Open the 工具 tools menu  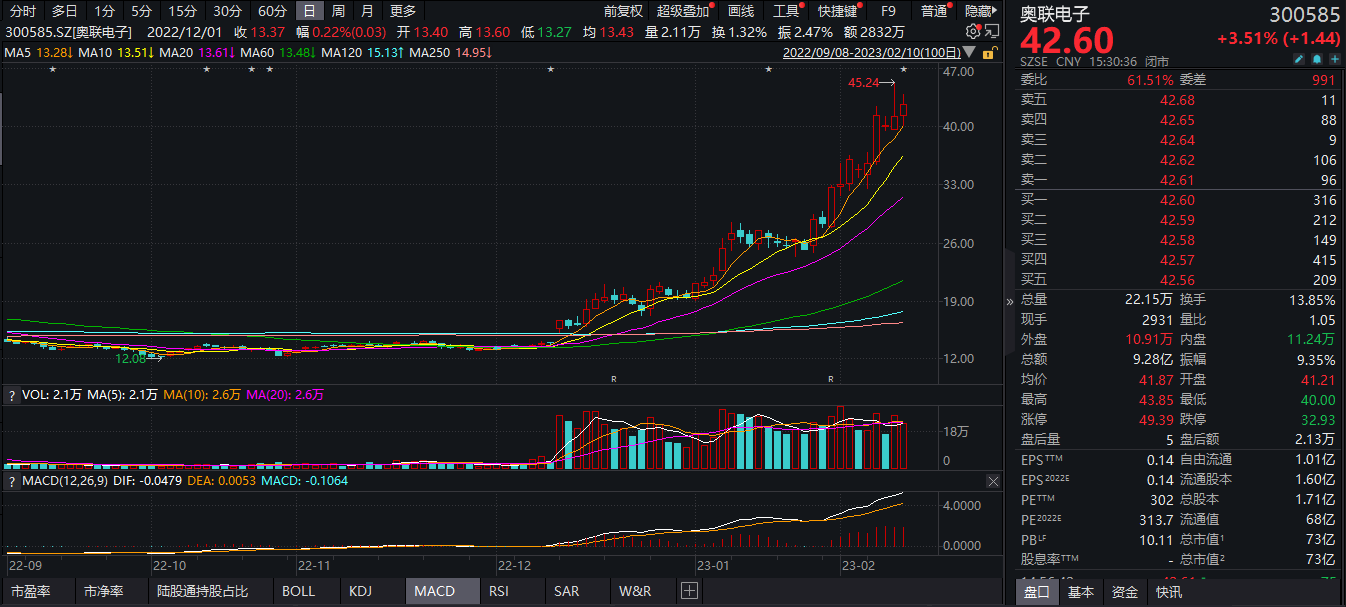(786, 11)
